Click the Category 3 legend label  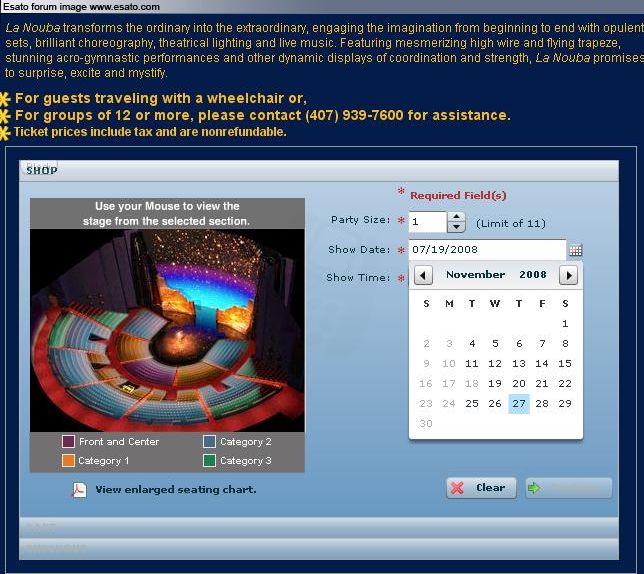point(246,461)
